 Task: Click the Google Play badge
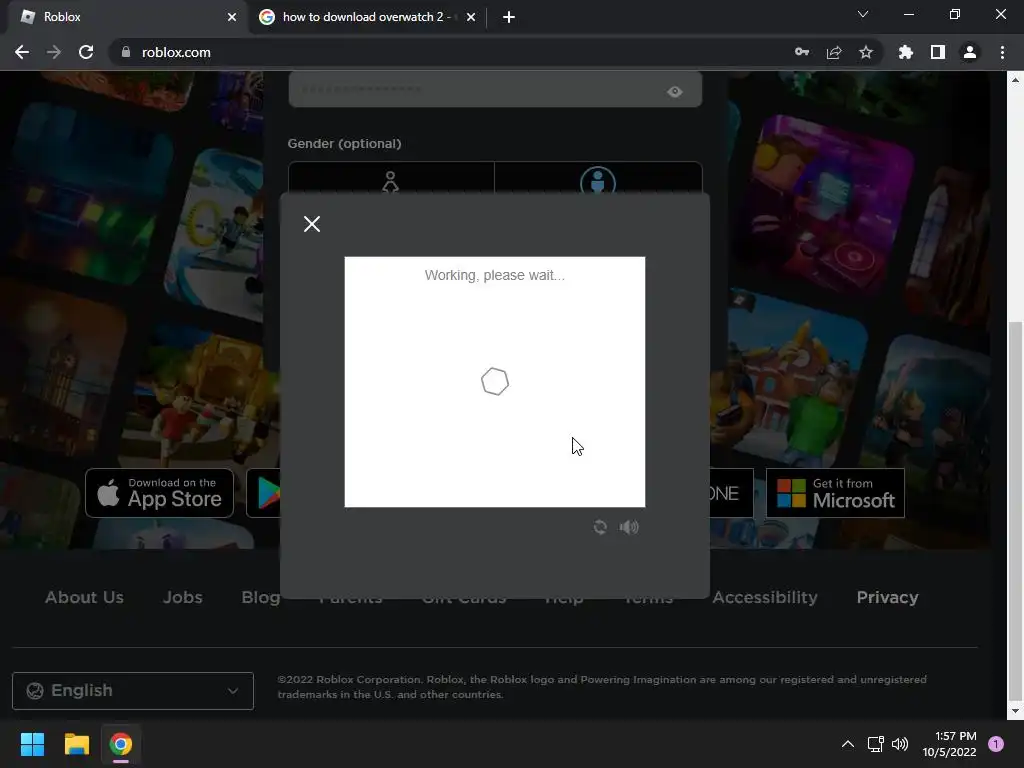pyautogui.click(x=263, y=493)
